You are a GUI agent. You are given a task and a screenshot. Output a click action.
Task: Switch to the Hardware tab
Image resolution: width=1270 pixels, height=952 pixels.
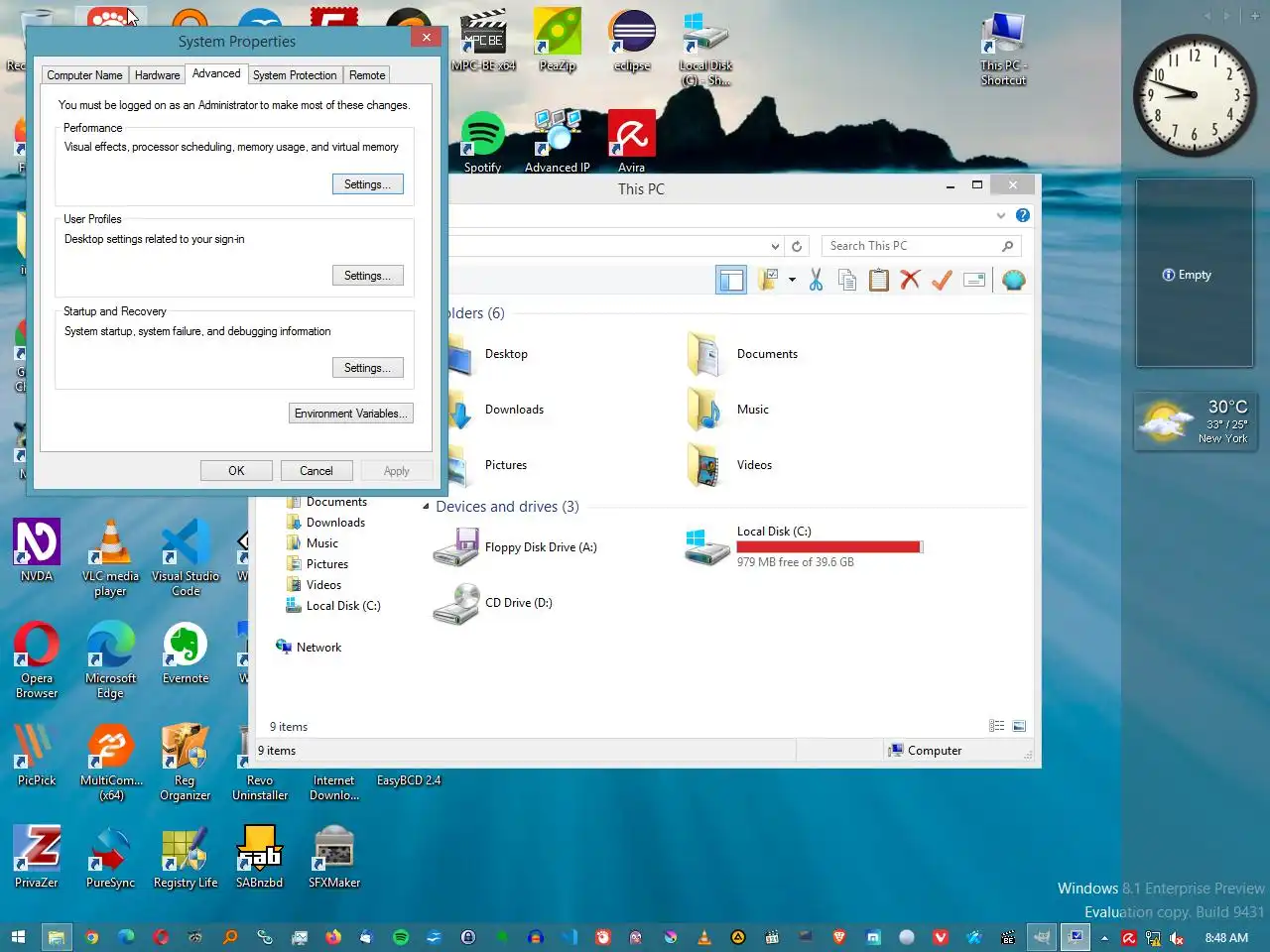pos(157,75)
